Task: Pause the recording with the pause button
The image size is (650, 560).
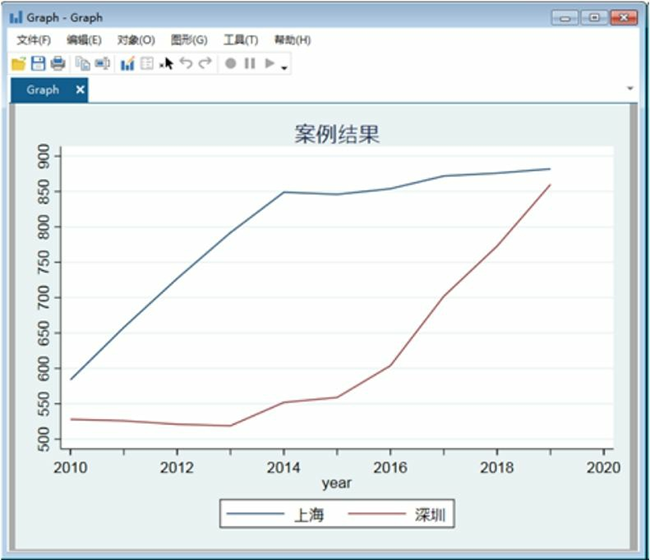Action: (x=250, y=64)
